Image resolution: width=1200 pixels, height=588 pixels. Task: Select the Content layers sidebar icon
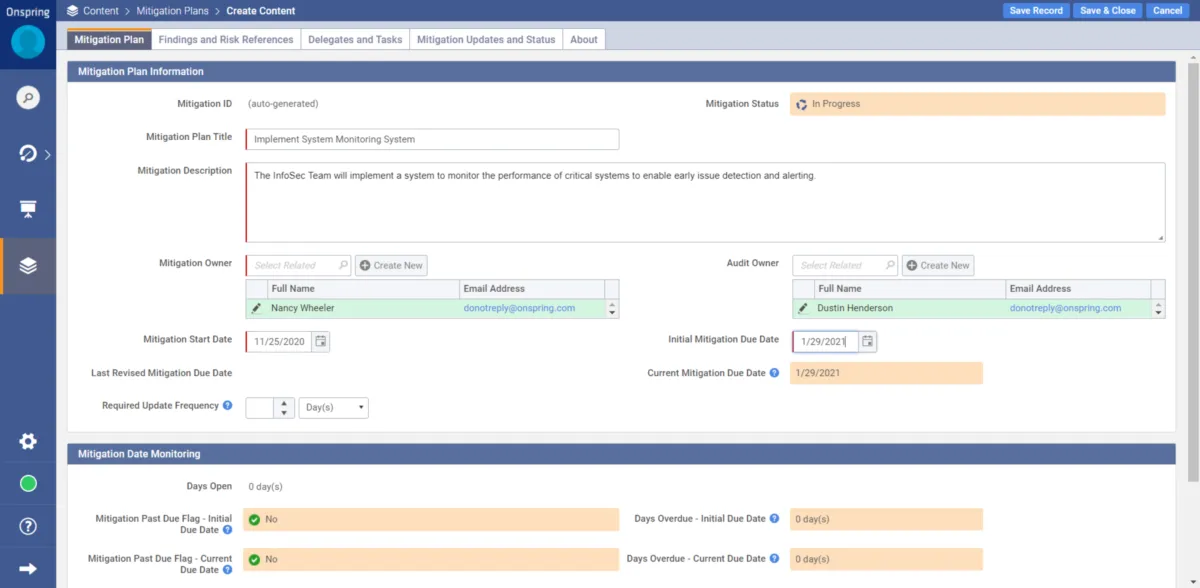coord(28,266)
